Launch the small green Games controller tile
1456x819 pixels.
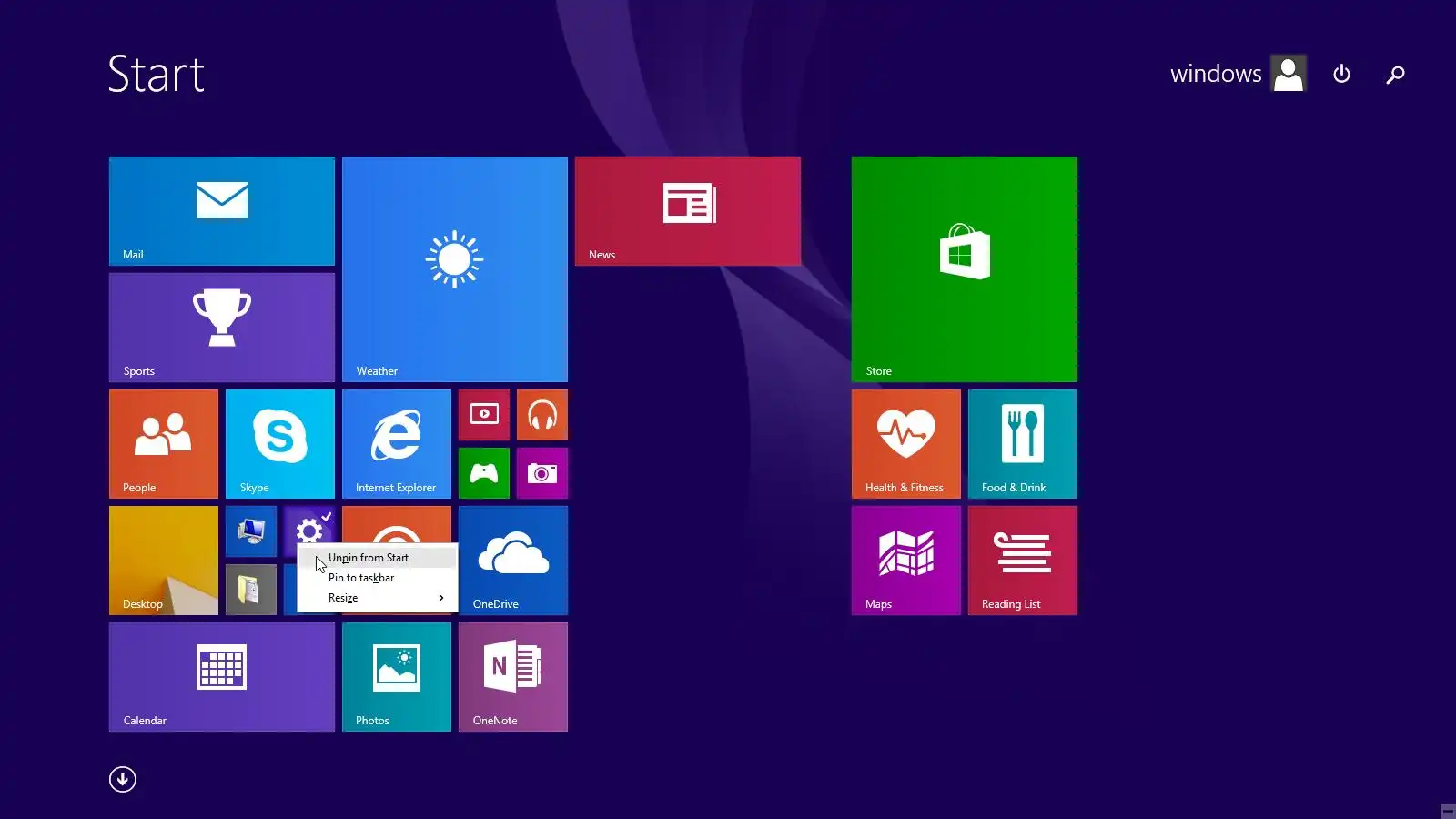tap(484, 473)
